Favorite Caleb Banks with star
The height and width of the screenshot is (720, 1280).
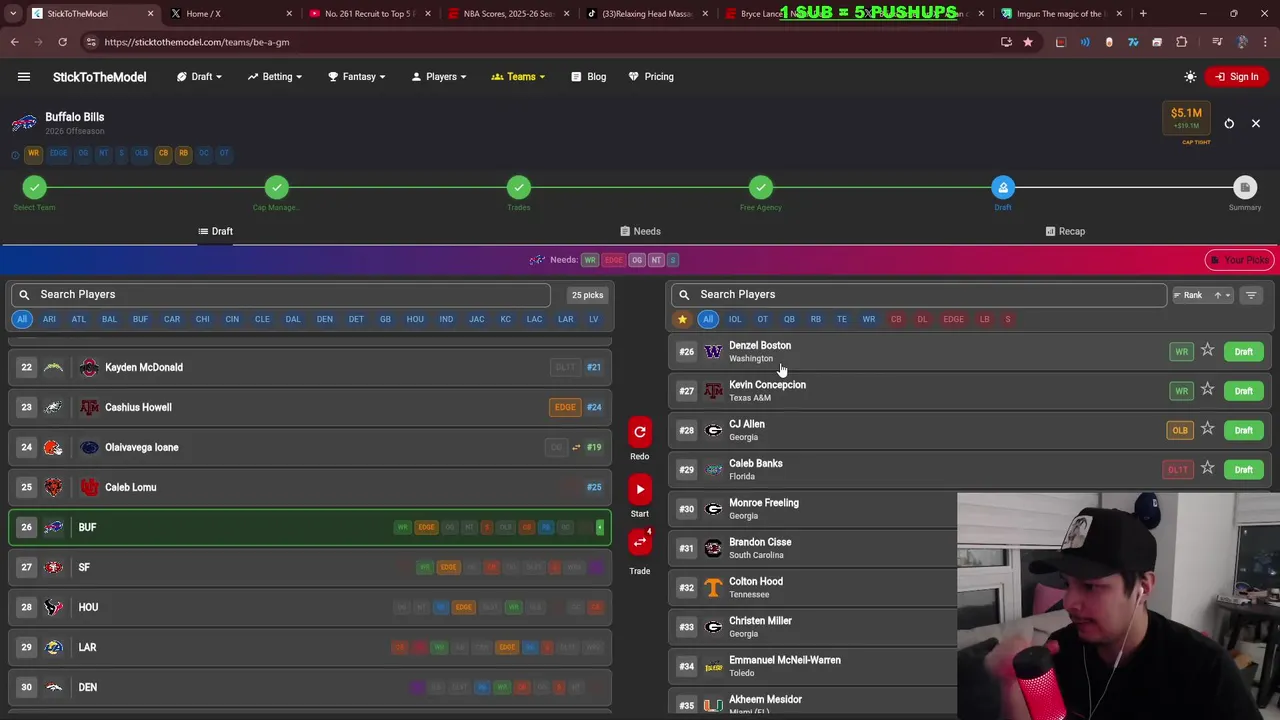1207,469
